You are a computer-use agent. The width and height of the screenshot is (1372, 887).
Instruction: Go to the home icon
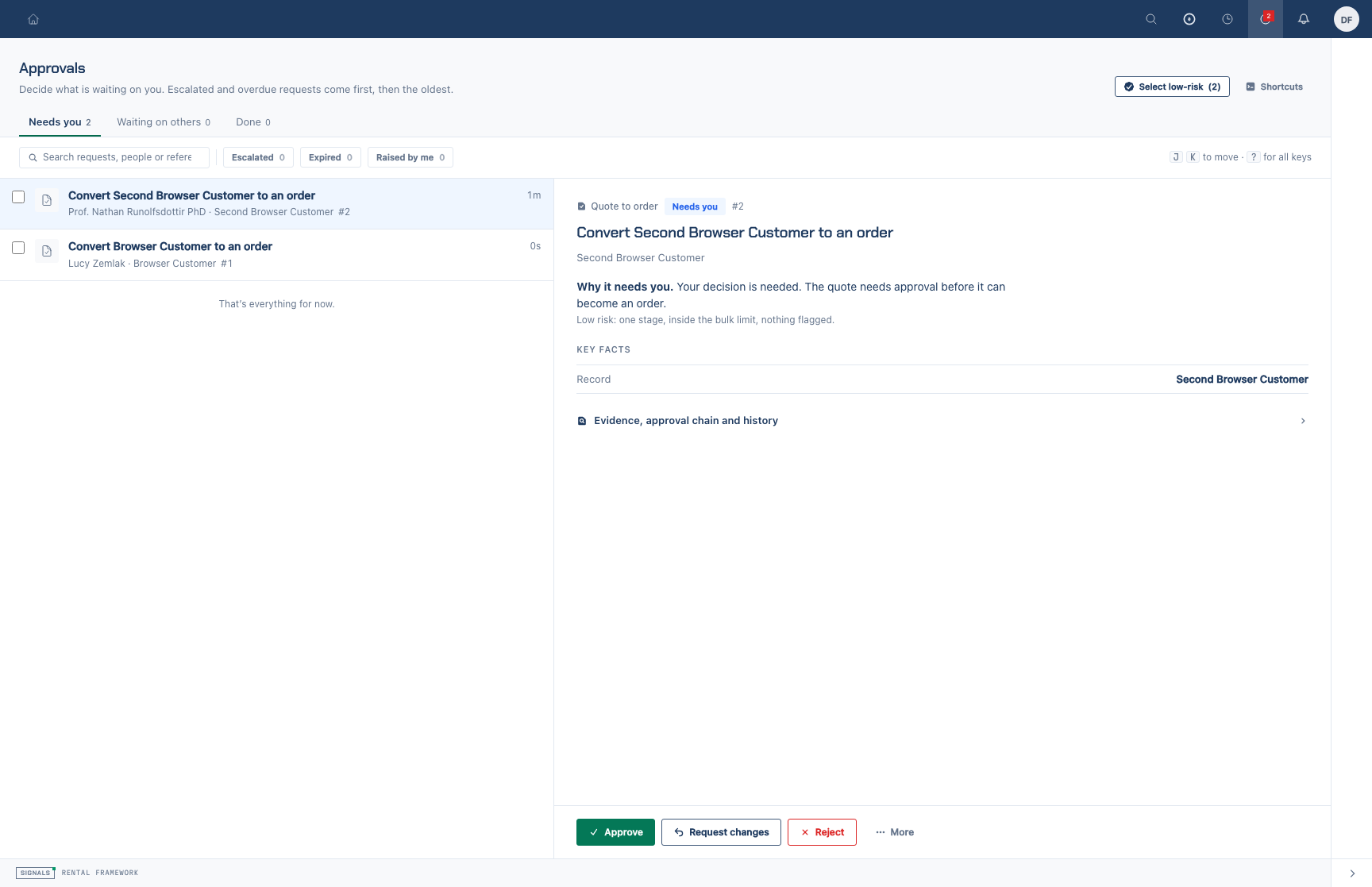pyautogui.click(x=33, y=19)
